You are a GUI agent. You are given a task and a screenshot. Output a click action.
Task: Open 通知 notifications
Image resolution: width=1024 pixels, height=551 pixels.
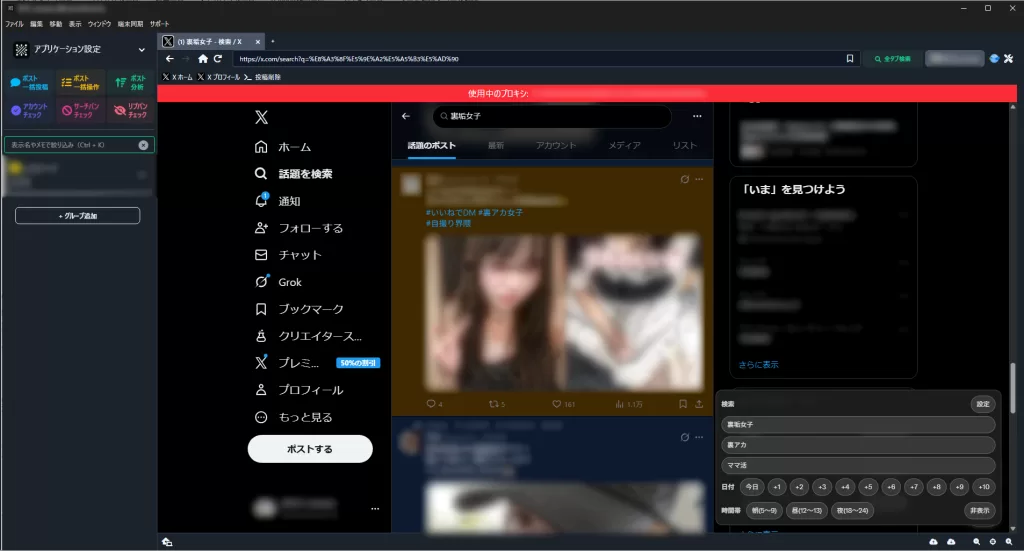(x=278, y=201)
